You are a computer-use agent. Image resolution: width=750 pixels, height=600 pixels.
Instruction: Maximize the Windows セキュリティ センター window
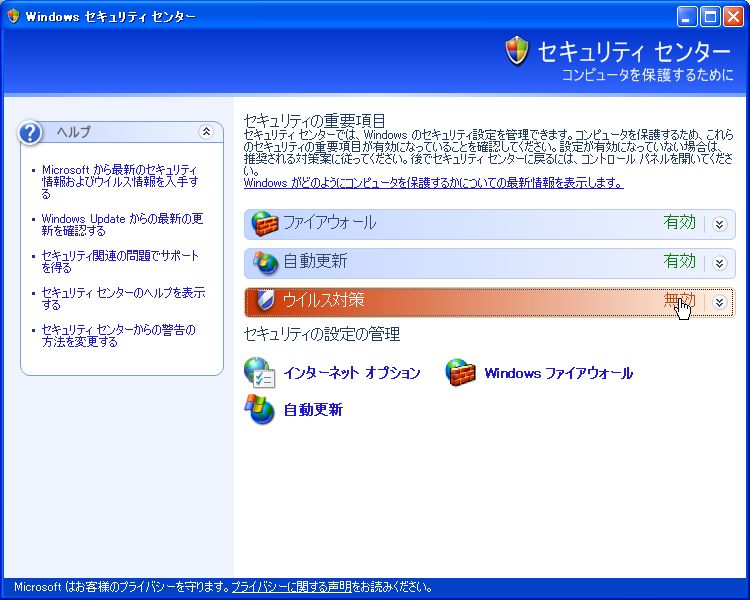(x=710, y=17)
